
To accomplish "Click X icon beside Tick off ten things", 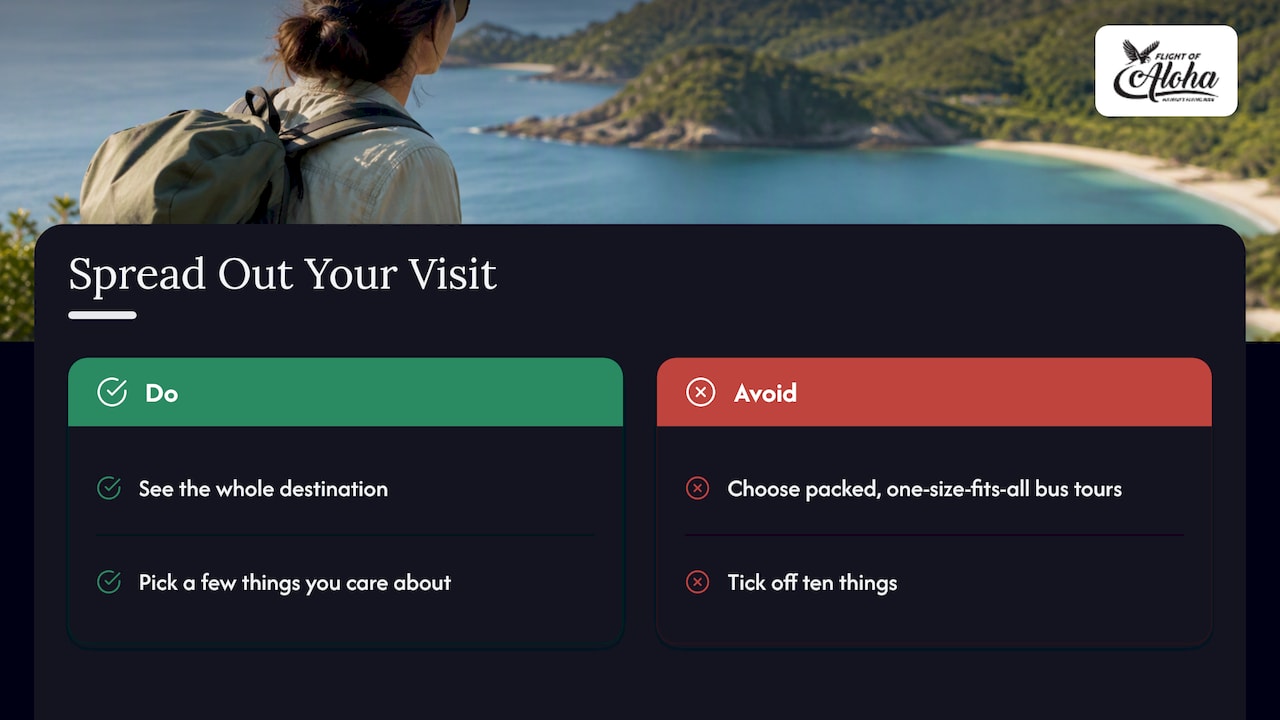I will (x=698, y=582).
